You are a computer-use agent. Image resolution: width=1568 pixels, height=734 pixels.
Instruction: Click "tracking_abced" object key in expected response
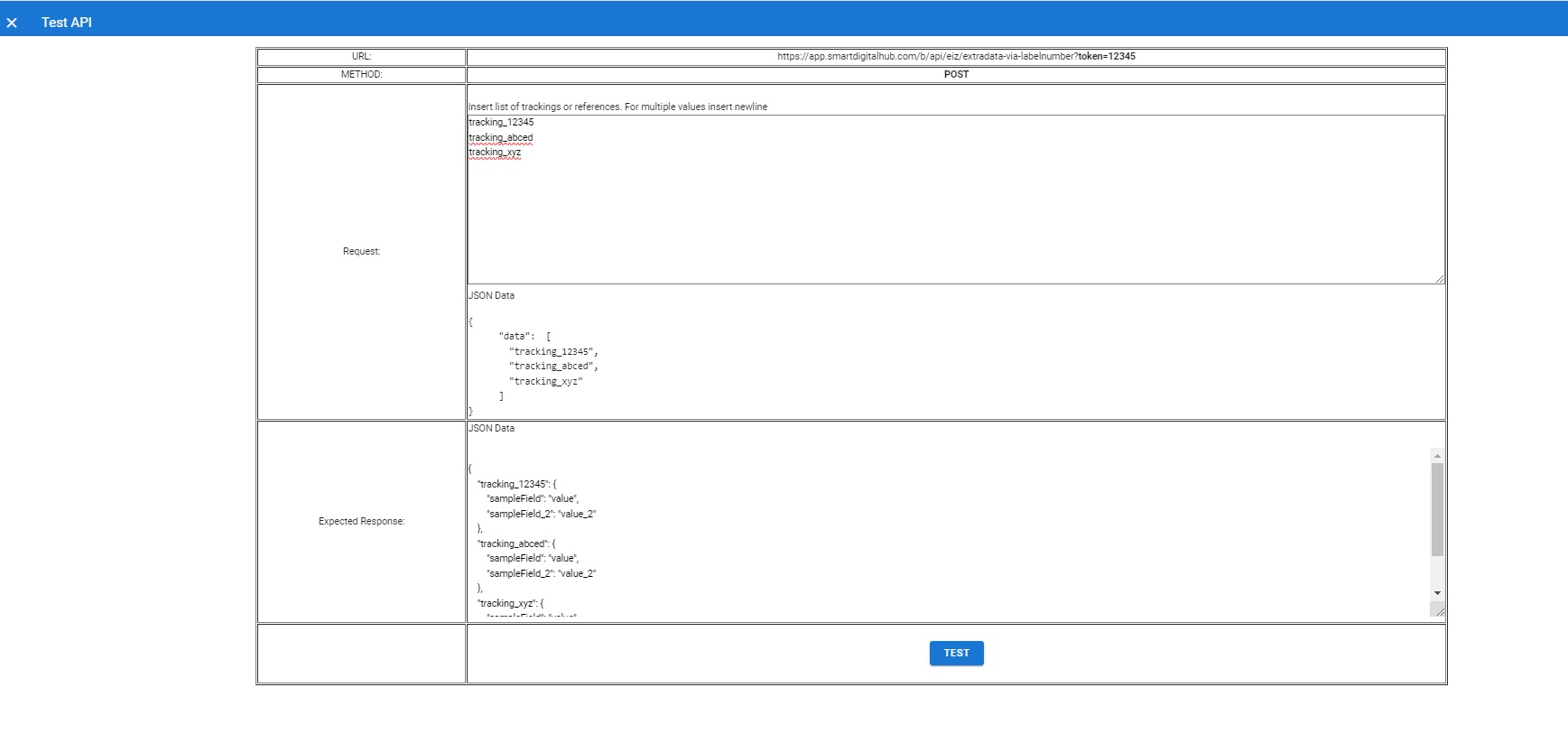(x=512, y=544)
